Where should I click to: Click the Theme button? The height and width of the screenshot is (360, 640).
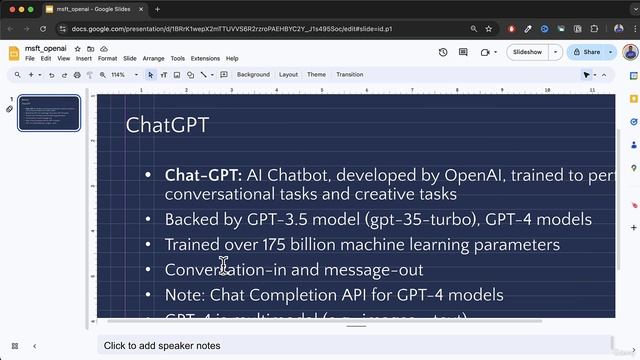click(316, 75)
